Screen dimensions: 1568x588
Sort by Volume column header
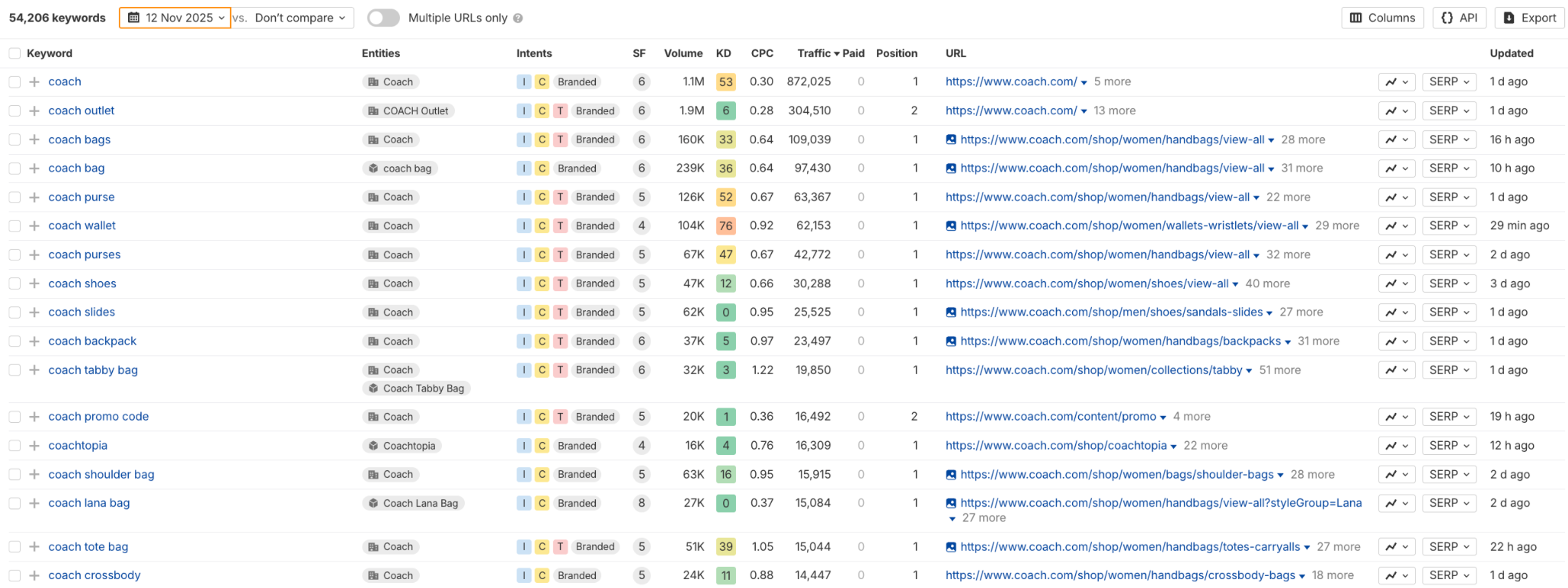pos(683,53)
